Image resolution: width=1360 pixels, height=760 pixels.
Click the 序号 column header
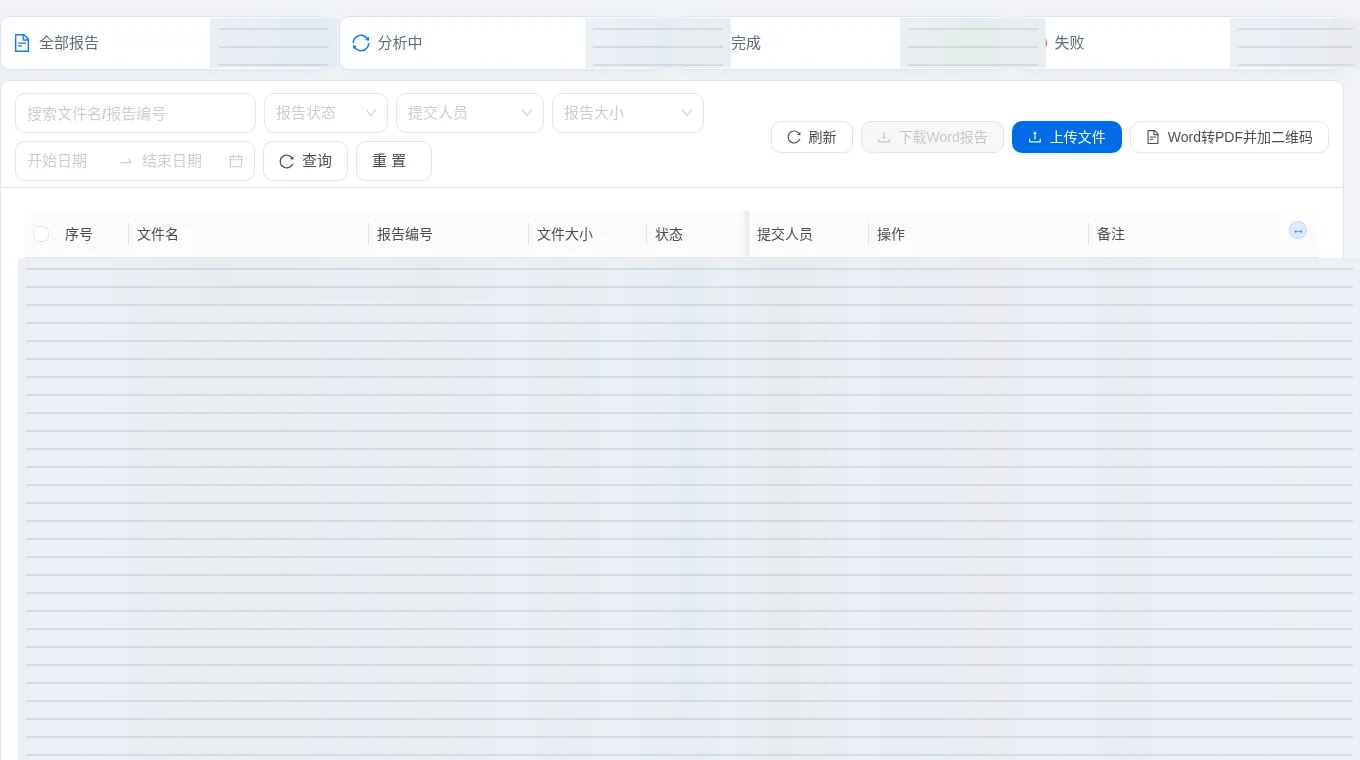point(92,234)
